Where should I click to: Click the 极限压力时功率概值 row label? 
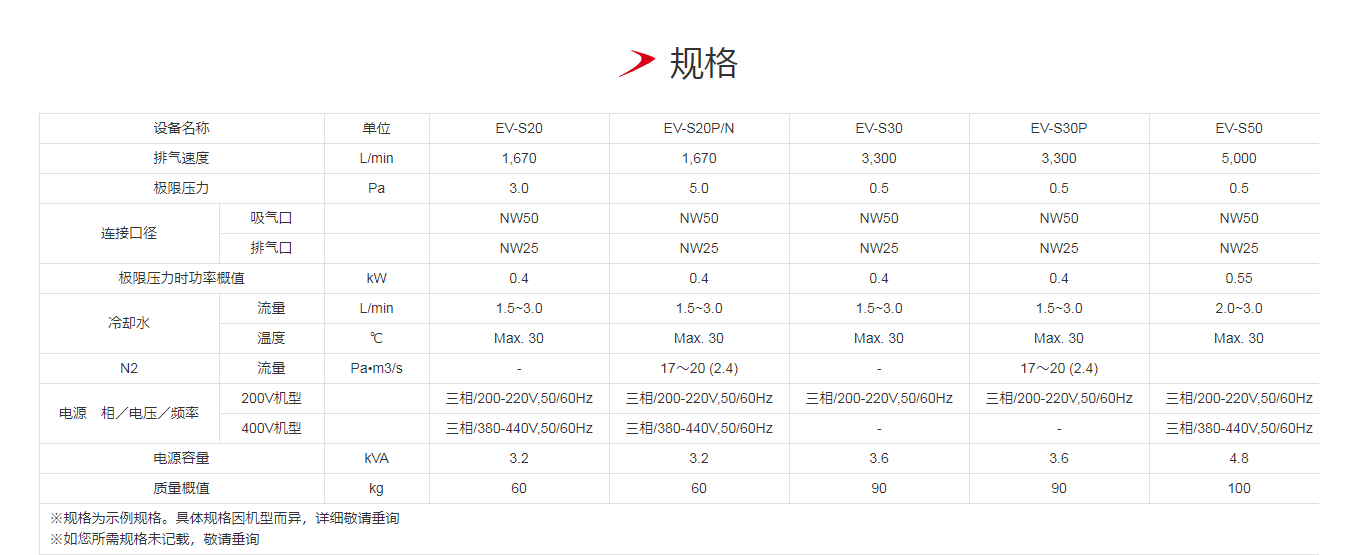(181, 278)
